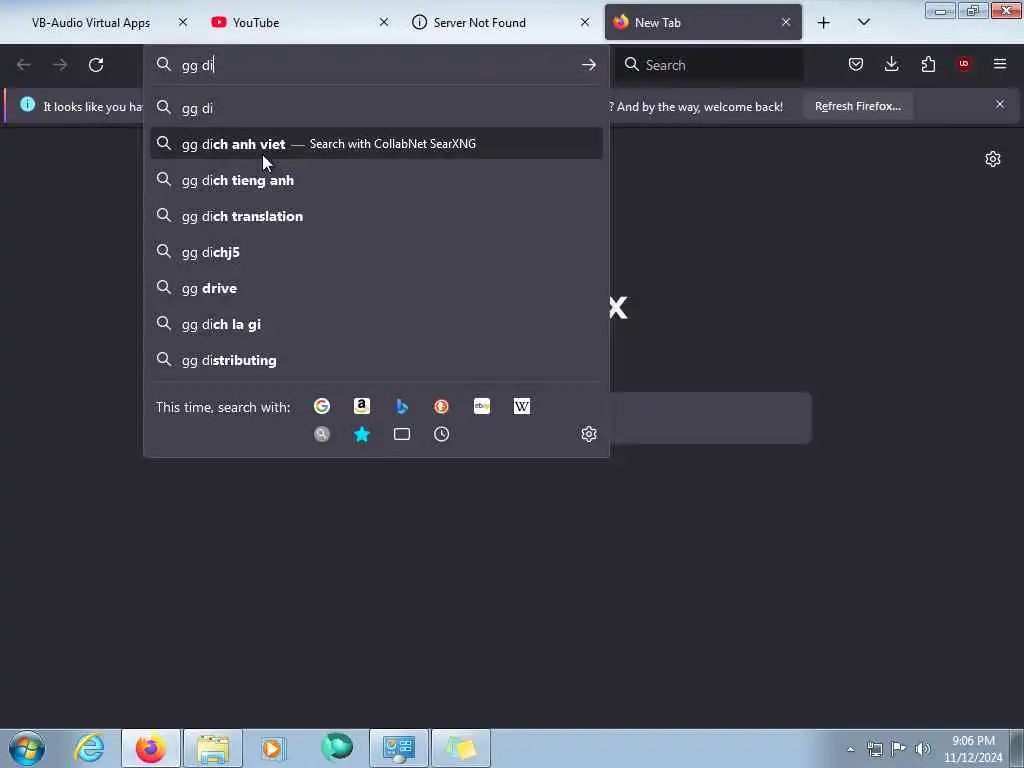Choose 'gg dich translation' suggestion
Screen dimensions: 1024x768
click(376, 216)
